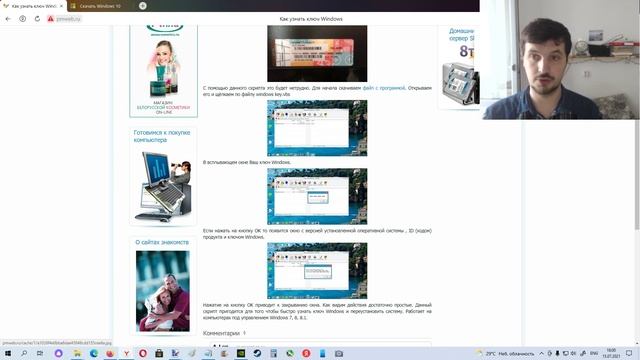
Task: Open the Camera app taskbar icon
Action: tap(339, 353)
